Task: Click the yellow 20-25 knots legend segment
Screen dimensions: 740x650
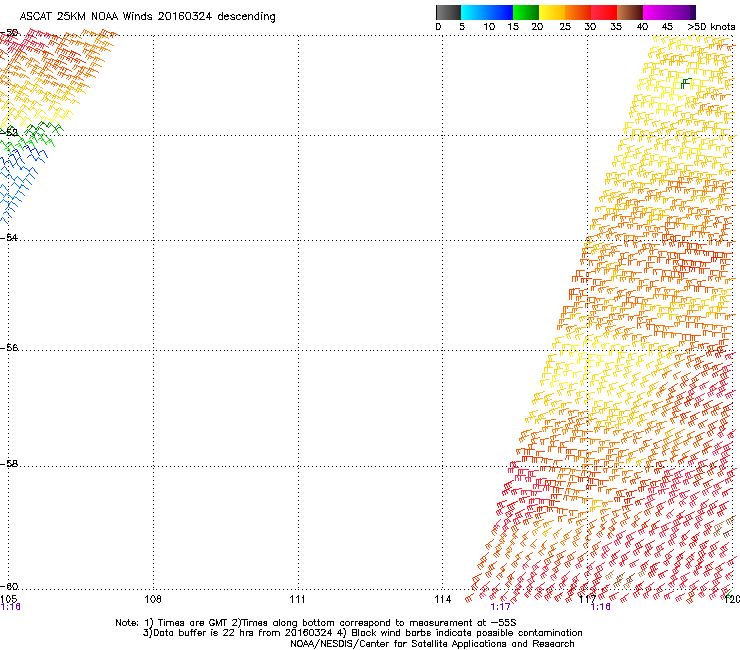Action: pyautogui.click(x=552, y=12)
